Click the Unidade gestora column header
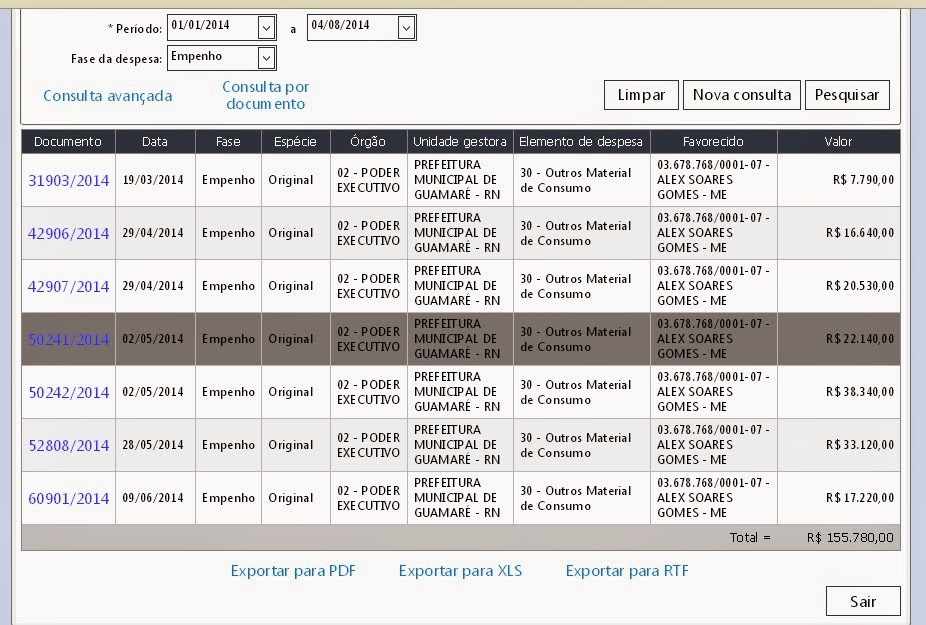Image resolution: width=926 pixels, height=625 pixels. [x=459, y=142]
